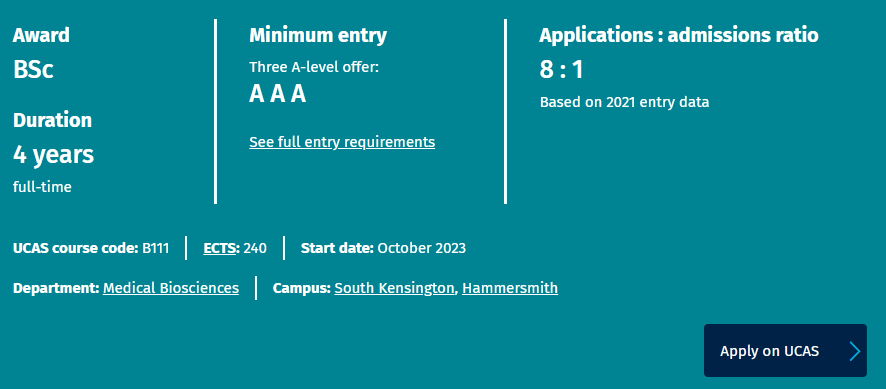Select the 8 : 1 ratio value
Screen dimensions: 886x389
pyautogui.click(x=561, y=70)
